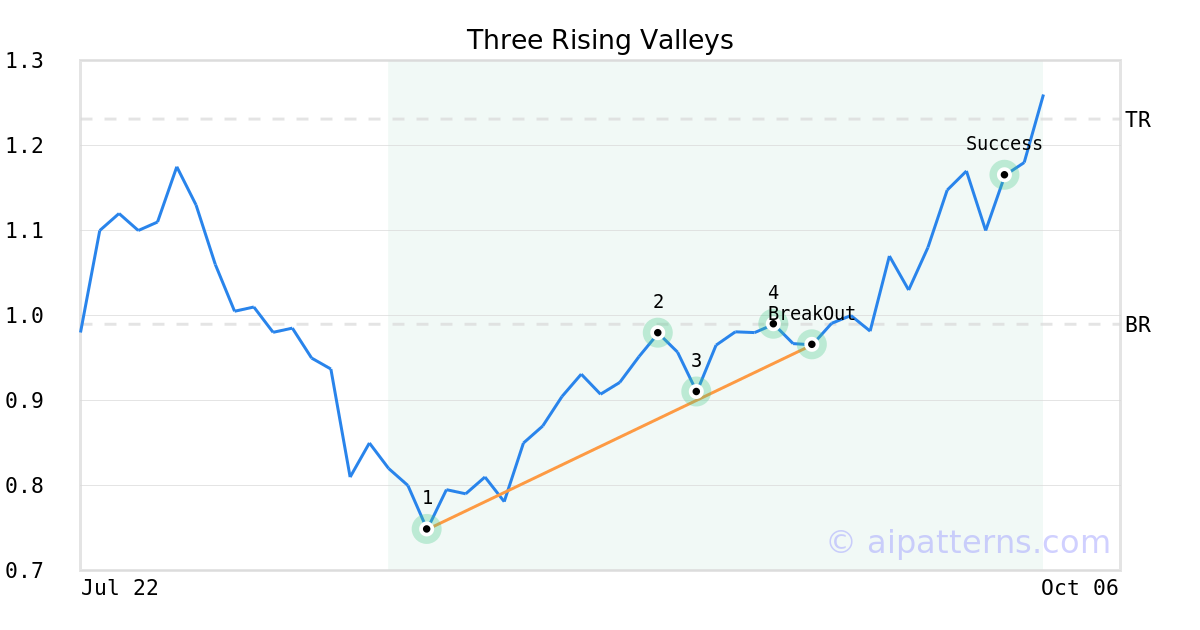Select the BreakOut point marker
Screen dimensions: 1200x630
point(812,344)
